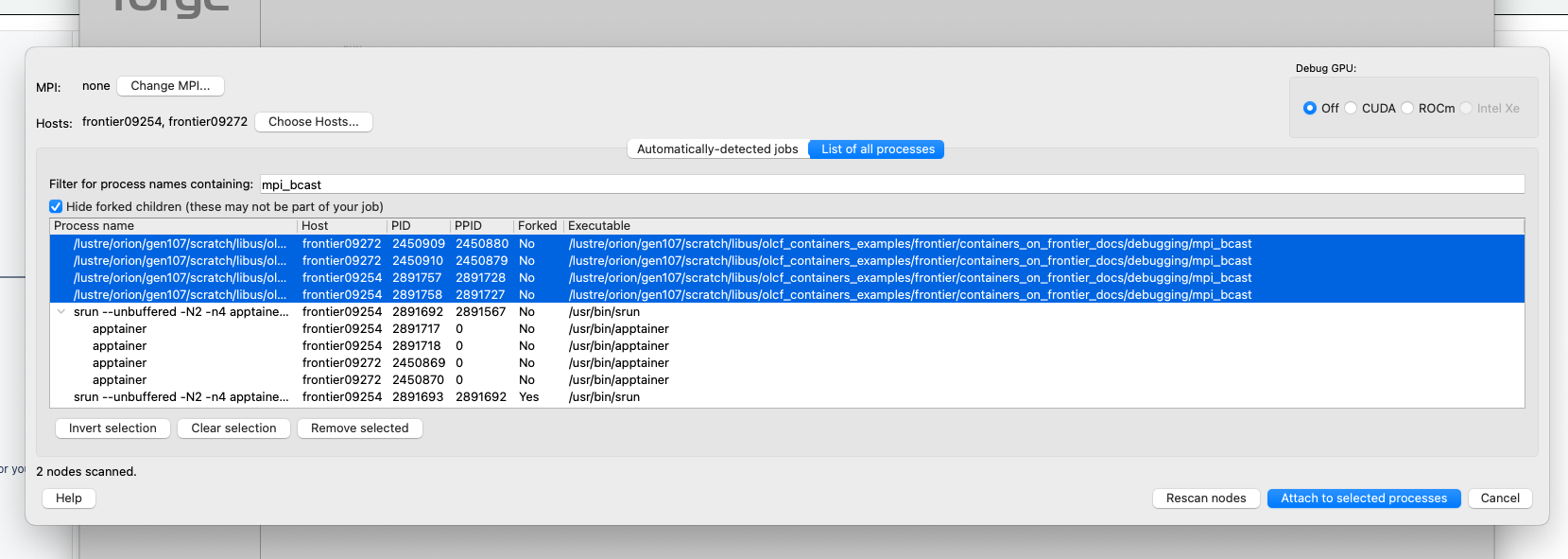
Task: Click the process name filter field
Action: [888, 184]
